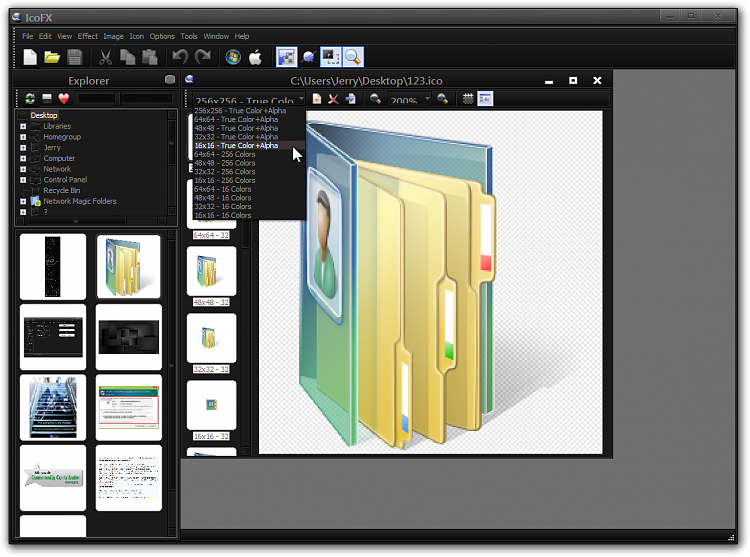This screenshot has height=557, width=750.
Task: Add a new image format
Action: click(317, 99)
